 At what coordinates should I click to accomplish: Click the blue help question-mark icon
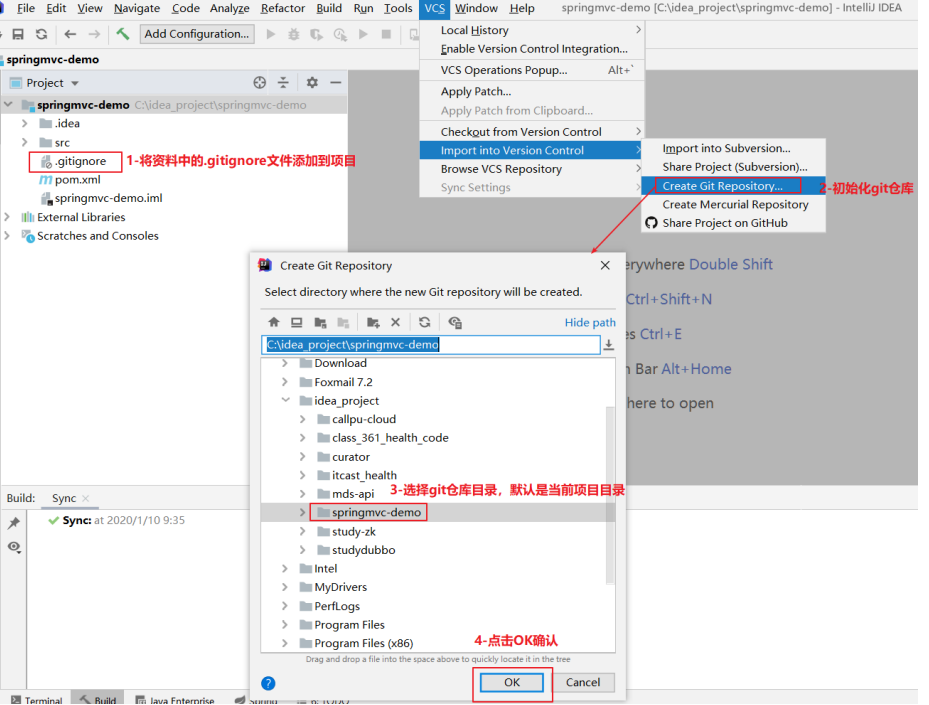268,684
